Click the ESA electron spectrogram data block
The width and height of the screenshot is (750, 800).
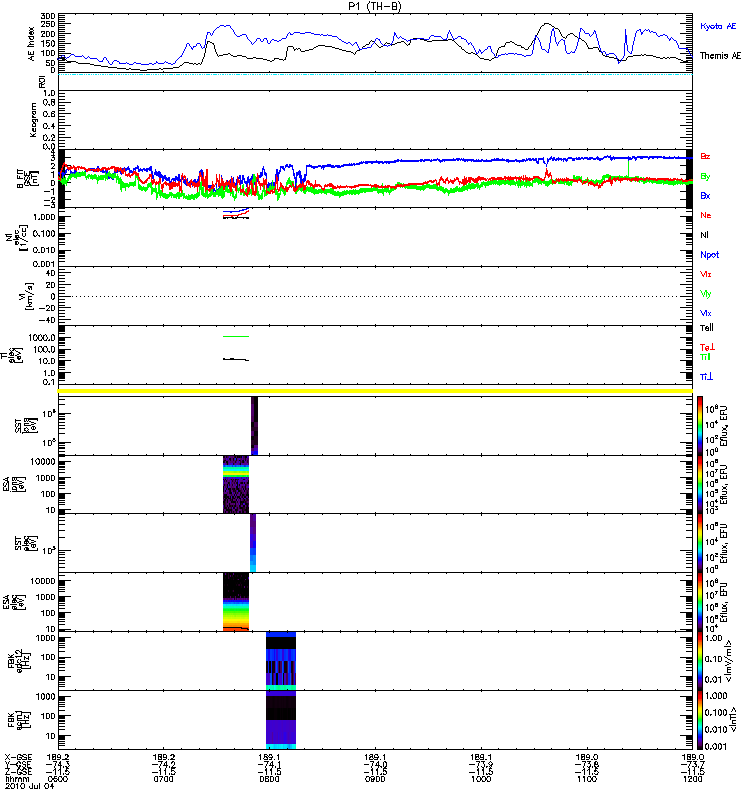point(236,602)
